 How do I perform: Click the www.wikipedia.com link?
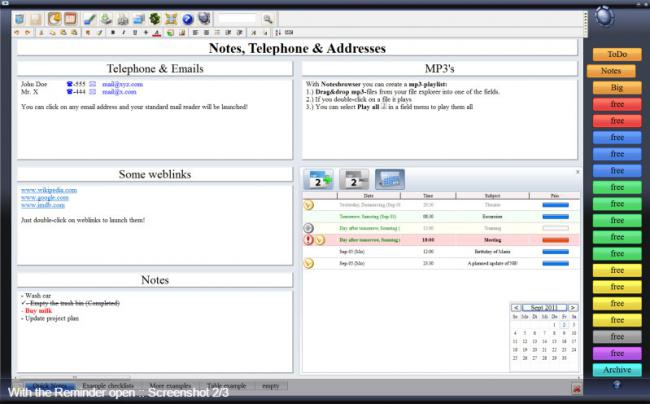(49, 190)
